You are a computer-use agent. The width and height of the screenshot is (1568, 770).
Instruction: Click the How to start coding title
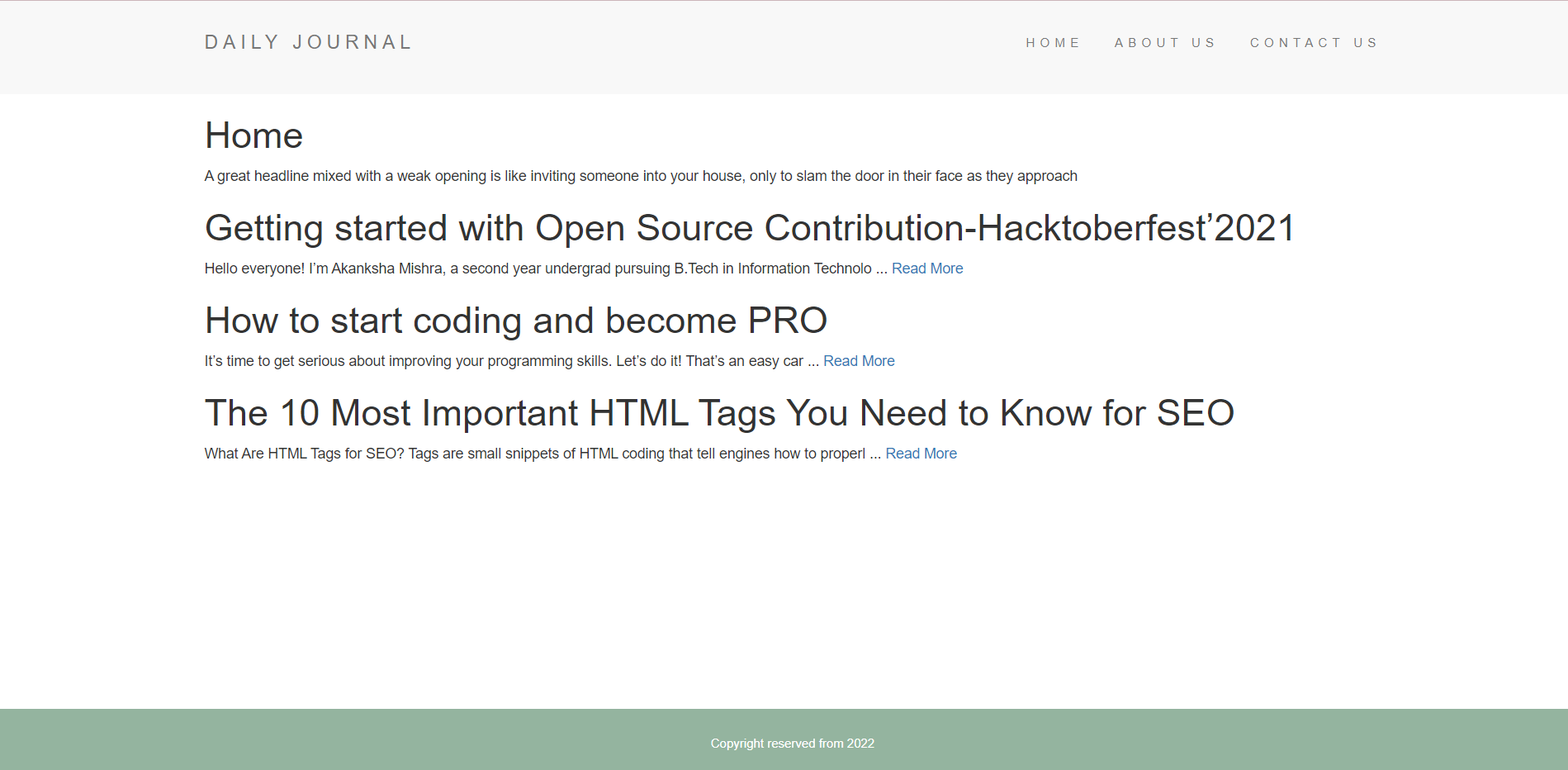click(516, 321)
